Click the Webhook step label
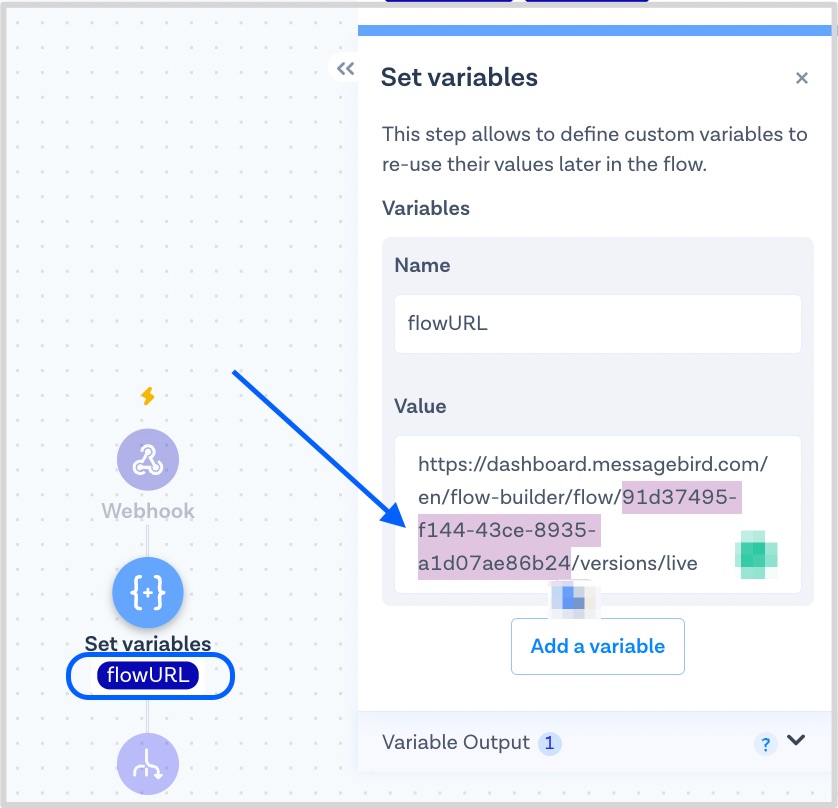This screenshot has height=808, width=838. coord(148,511)
